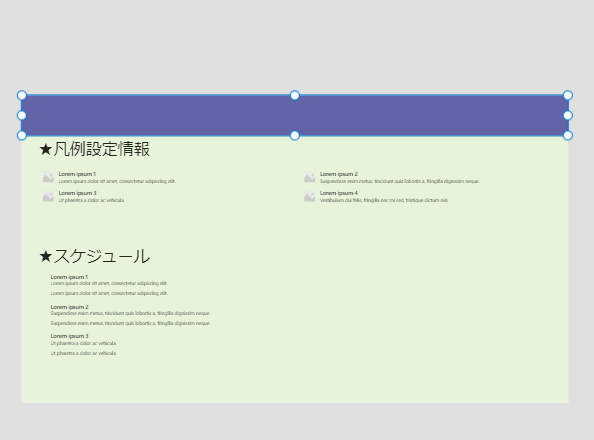Click "Lorem ipsum 2" title in 凡例設定情報 section
Viewport: 594px width, 440px height.
tap(339, 174)
